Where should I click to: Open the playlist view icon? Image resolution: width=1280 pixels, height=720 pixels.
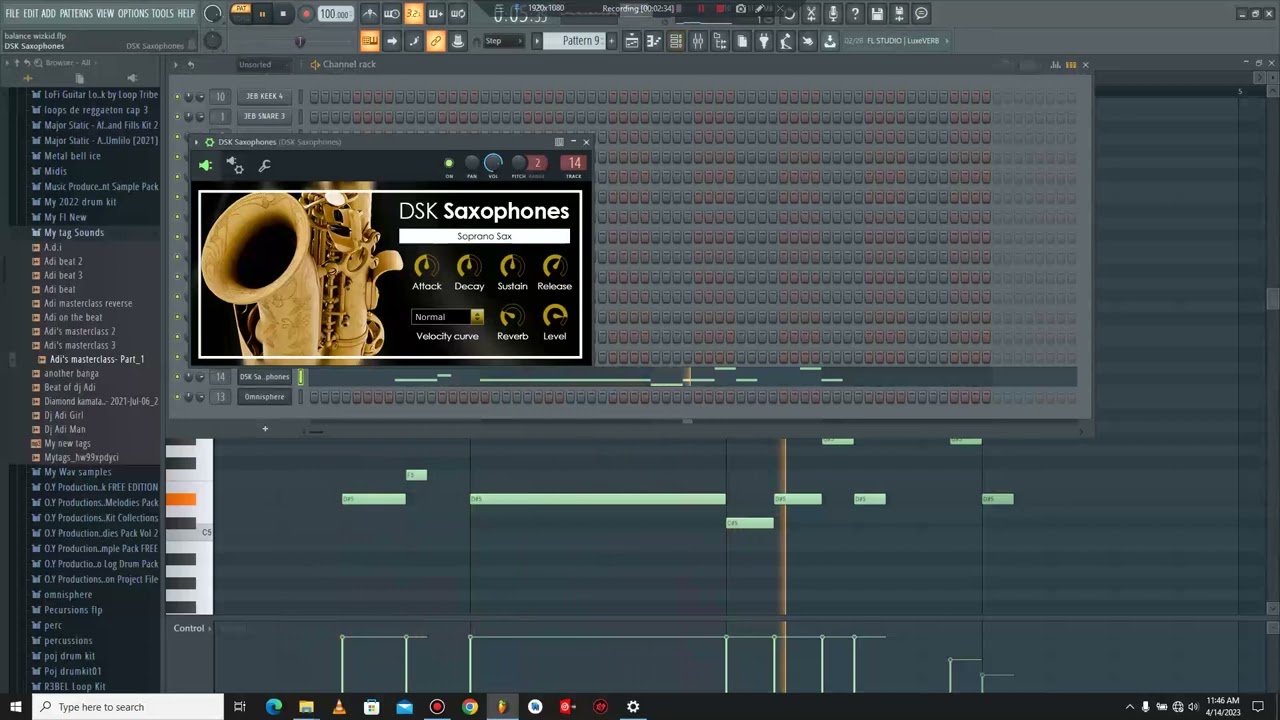(632, 41)
